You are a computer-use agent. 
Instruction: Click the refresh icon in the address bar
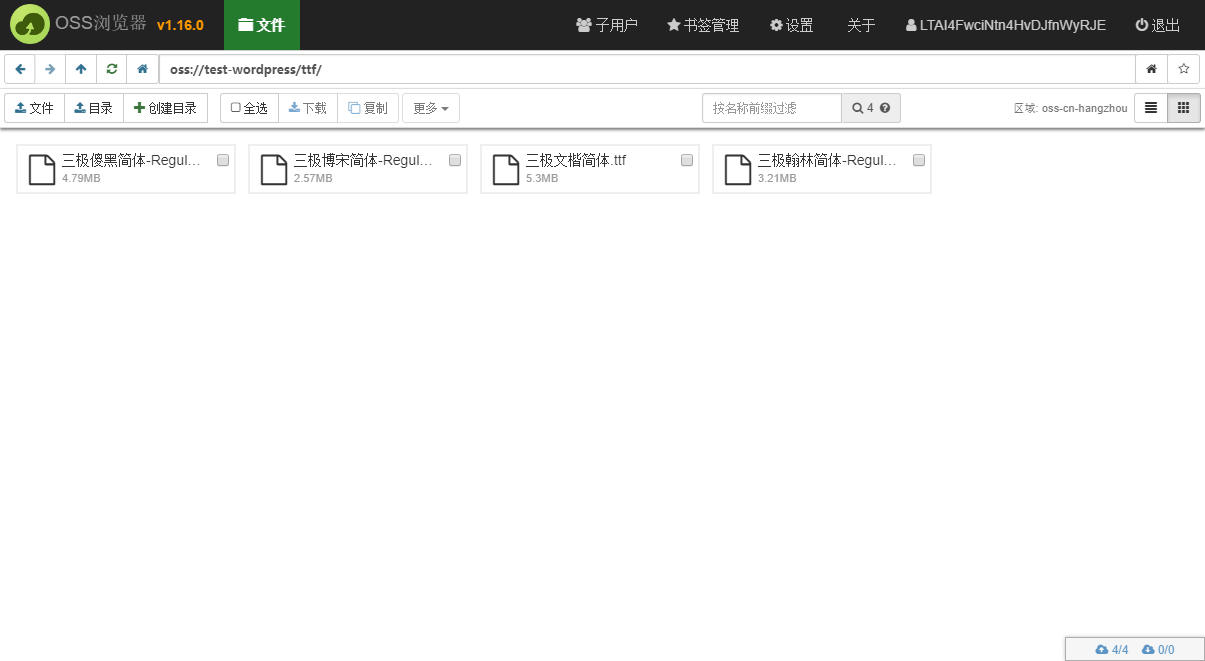(x=111, y=69)
